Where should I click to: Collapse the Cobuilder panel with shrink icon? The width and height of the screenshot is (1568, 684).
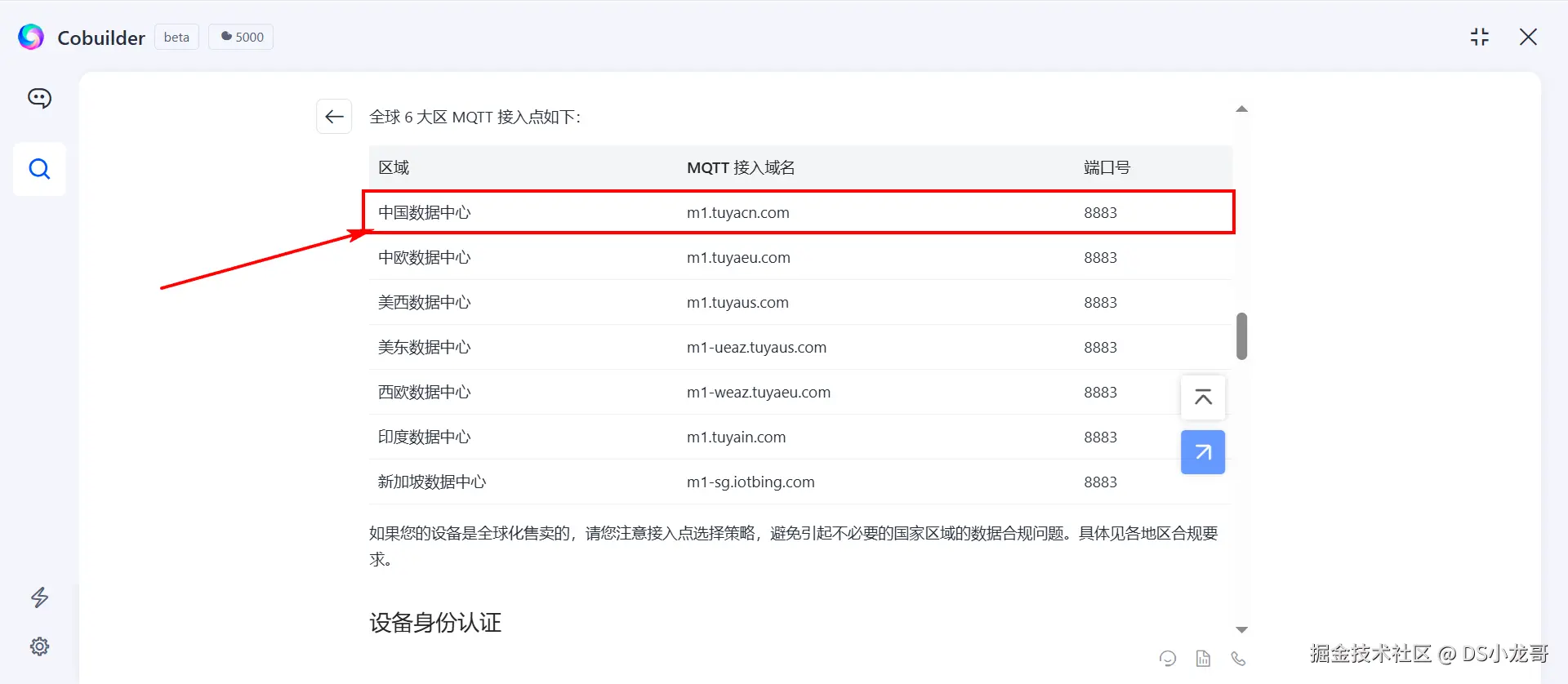pos(1480,37)
